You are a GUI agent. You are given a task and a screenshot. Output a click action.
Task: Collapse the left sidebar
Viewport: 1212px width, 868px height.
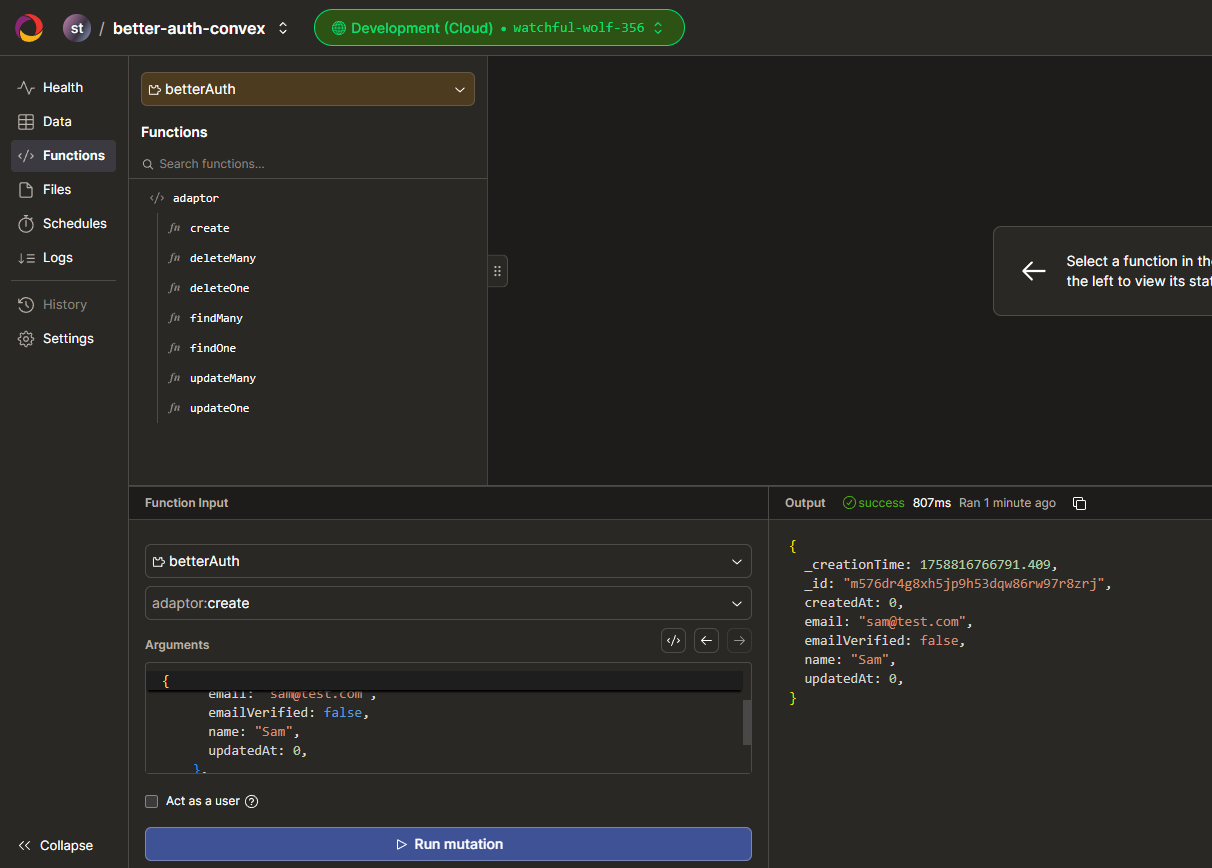click(x=56, y=845)
